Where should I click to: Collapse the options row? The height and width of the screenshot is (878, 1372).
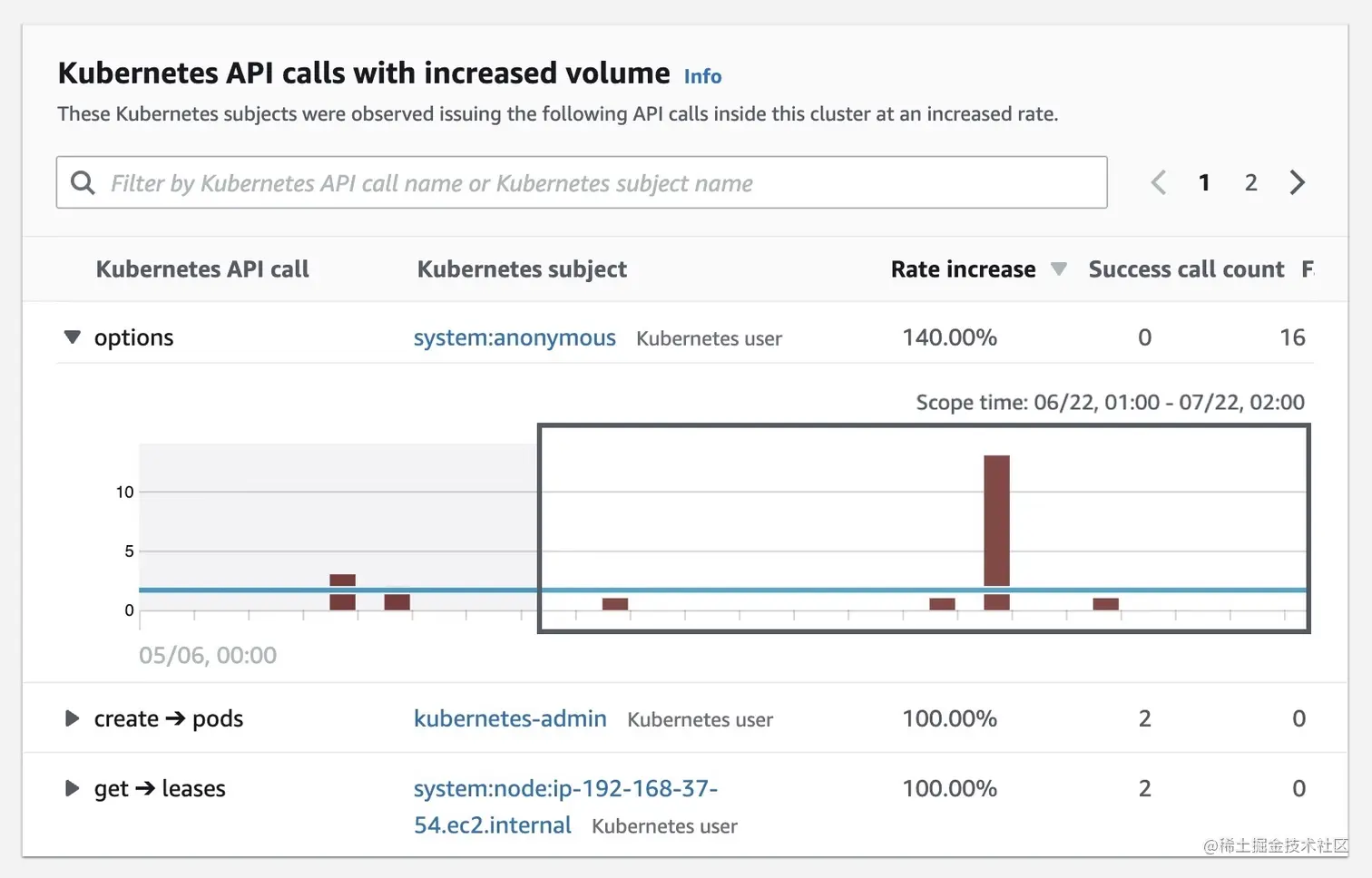(73, 337)
